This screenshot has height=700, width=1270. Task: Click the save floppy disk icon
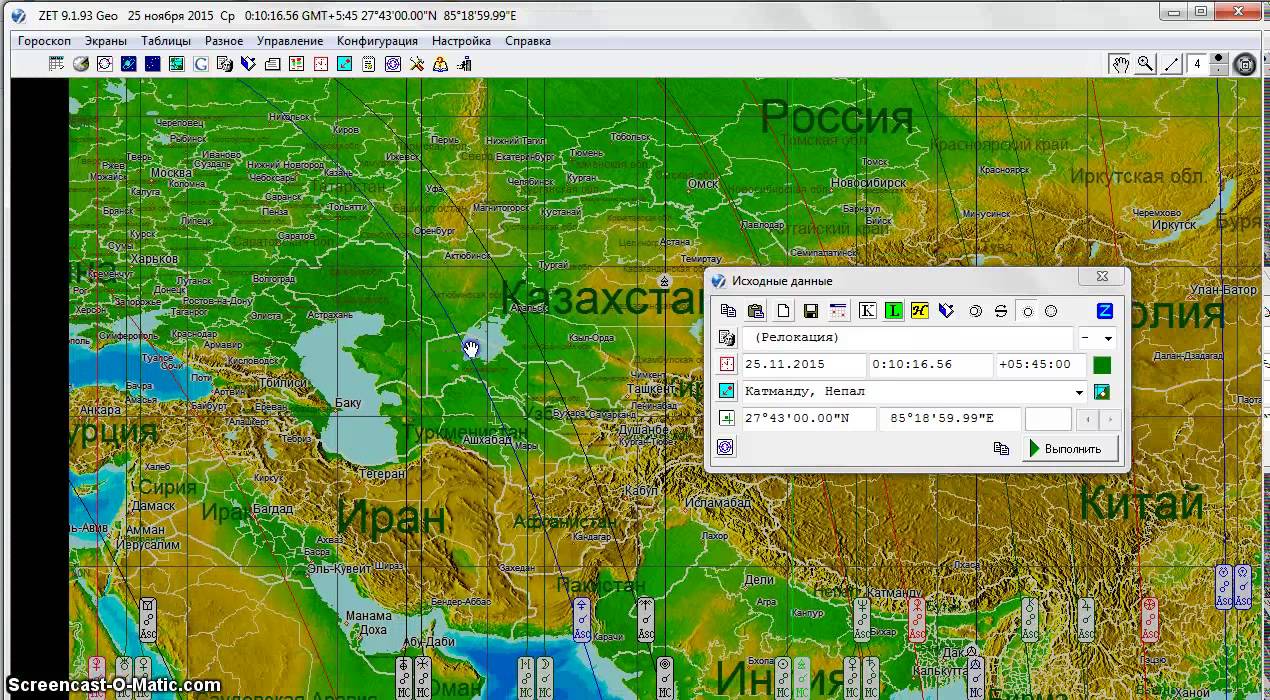pyautogui.click(x=811, y=311)
